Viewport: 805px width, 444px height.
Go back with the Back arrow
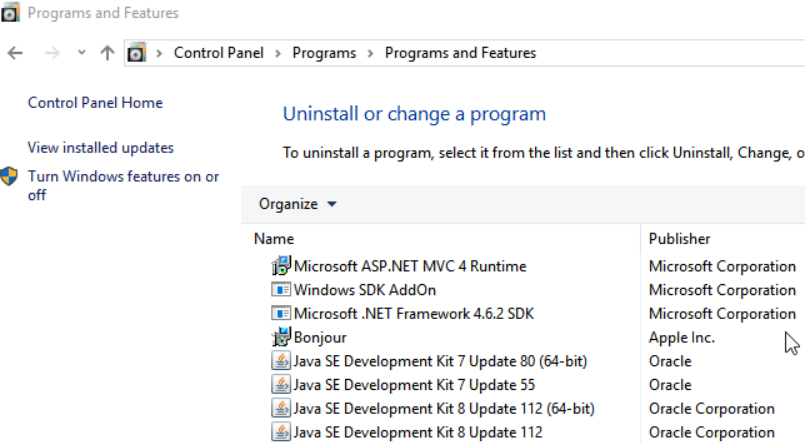tap(15, 53)
